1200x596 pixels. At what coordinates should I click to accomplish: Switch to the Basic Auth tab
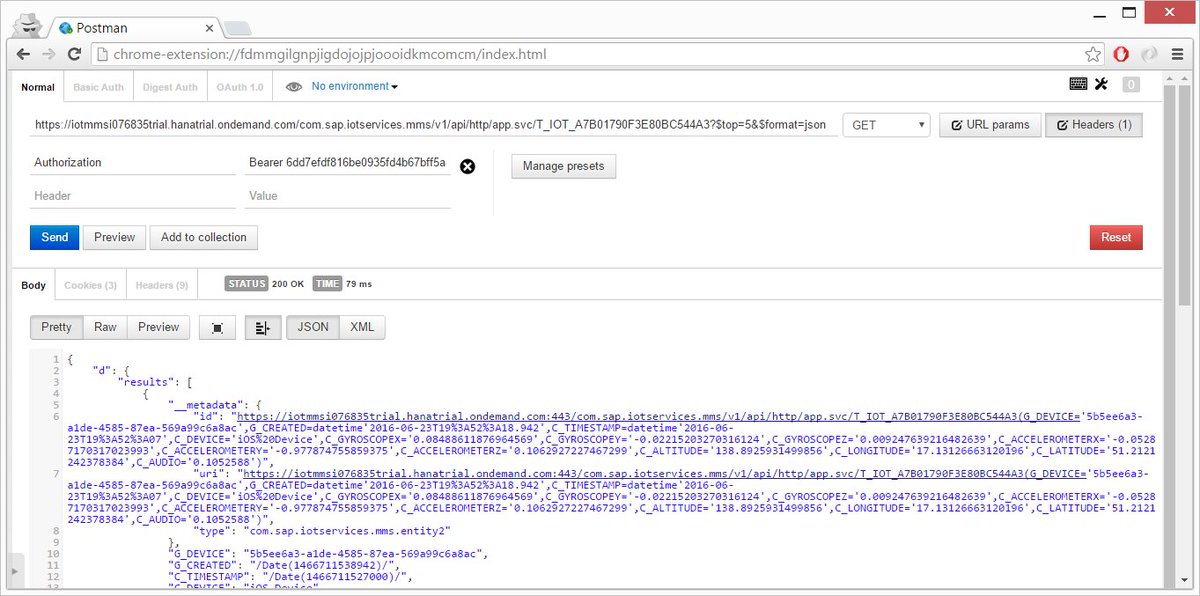(x=99, y=87)
